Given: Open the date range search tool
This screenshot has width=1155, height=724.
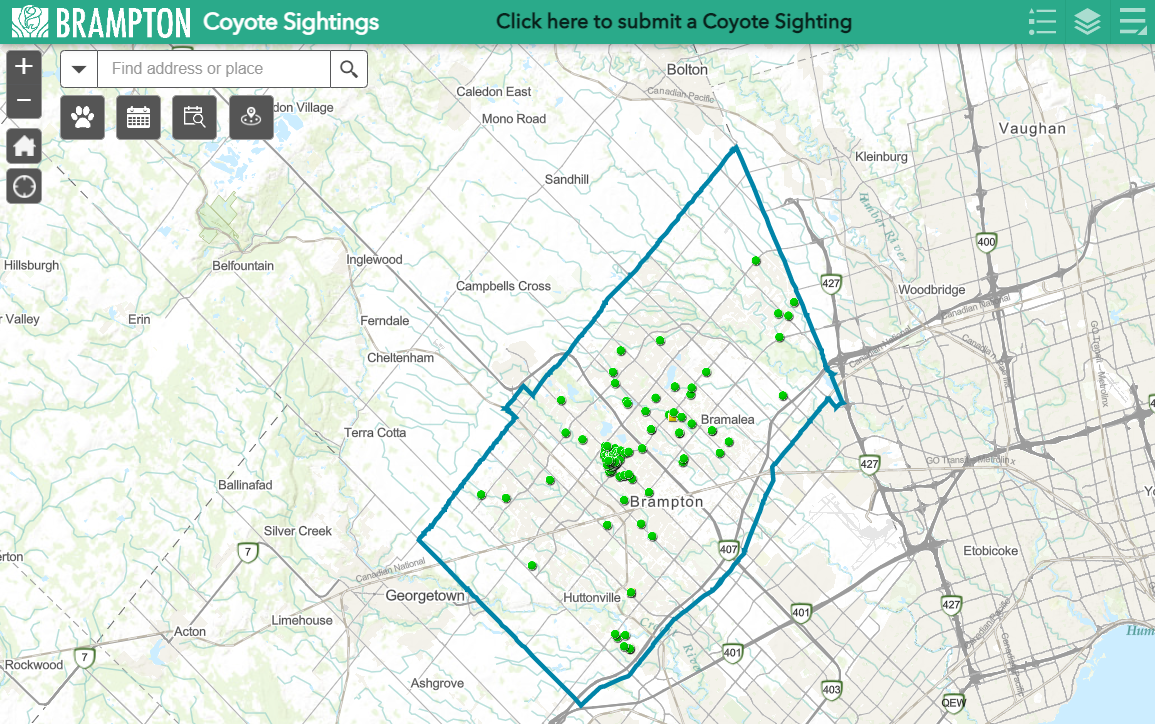Looking at the screenshot, I should 194,117.
